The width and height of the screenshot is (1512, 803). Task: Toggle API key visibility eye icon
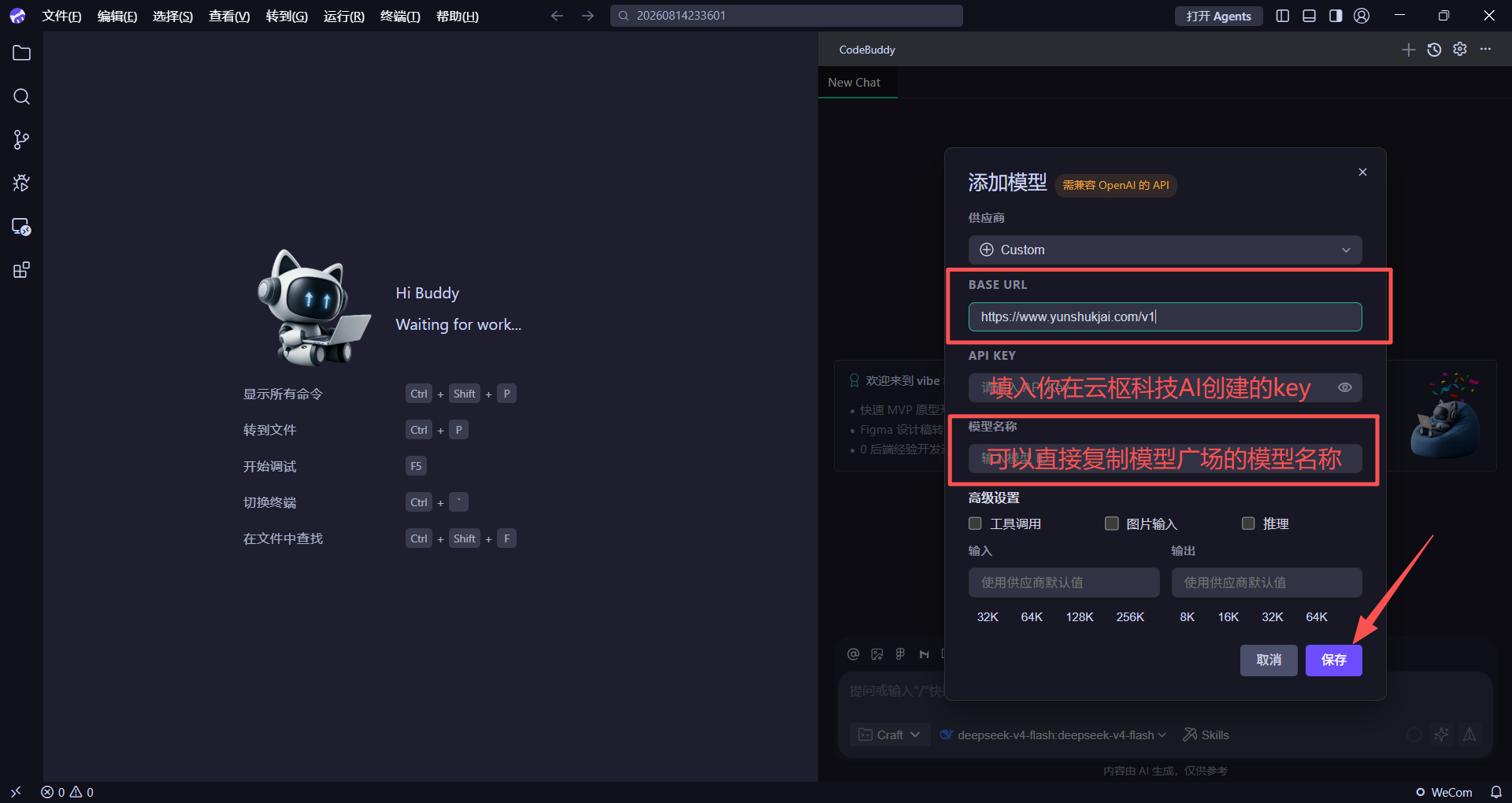(x=1345, y=387)
